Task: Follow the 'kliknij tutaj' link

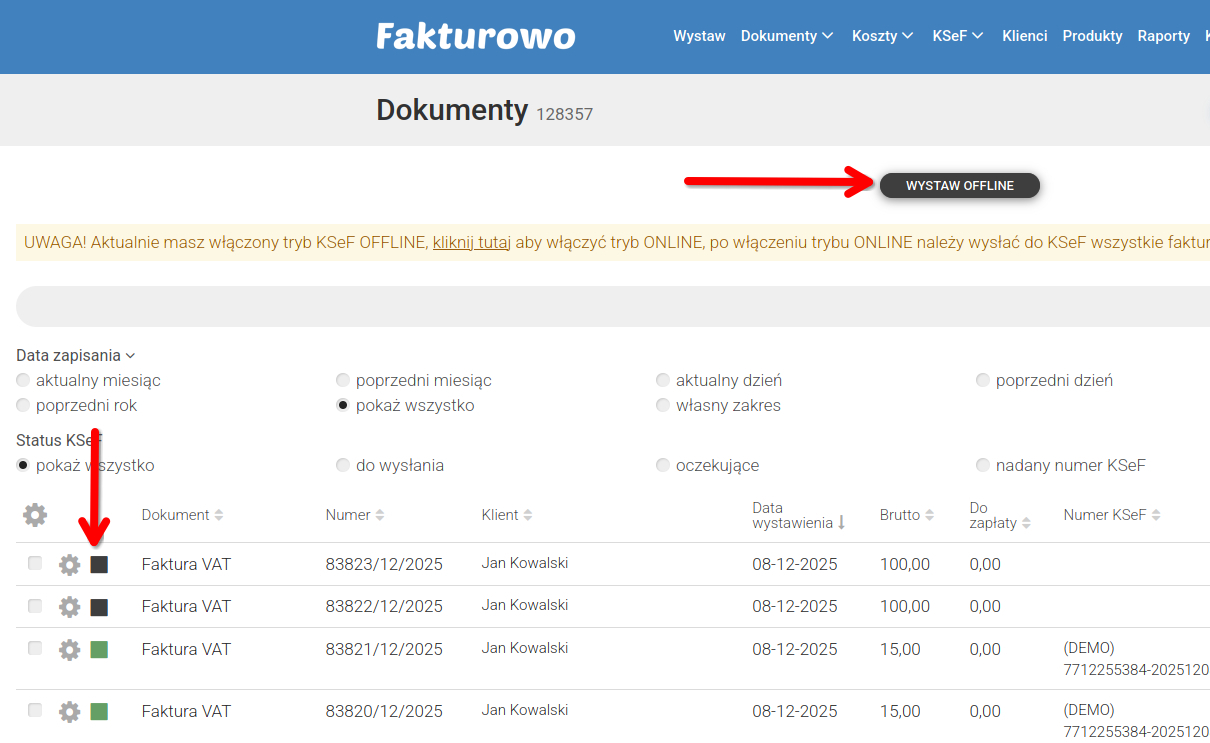Action: (x=471, y=242)
